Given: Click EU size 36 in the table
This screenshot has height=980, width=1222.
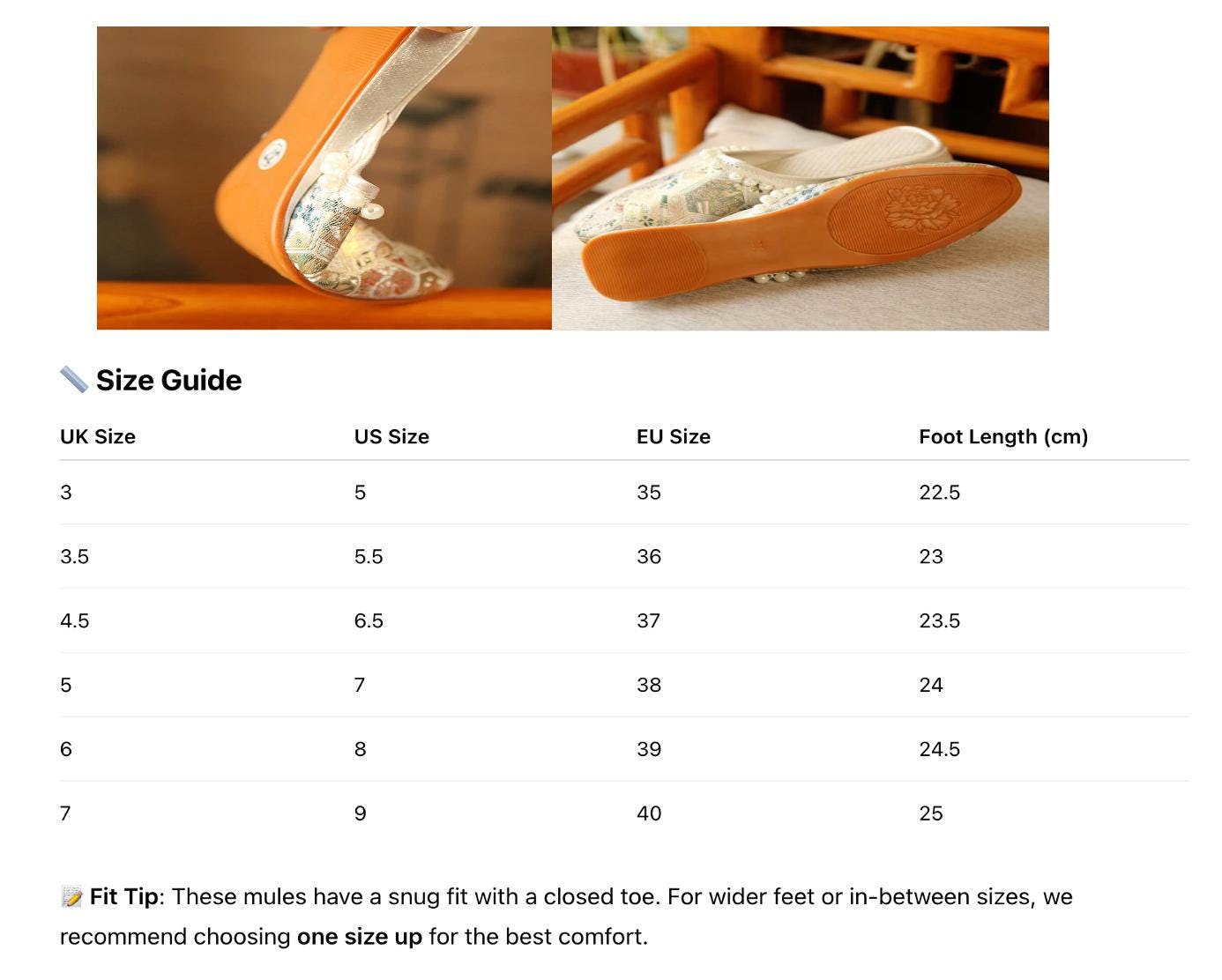Looking at the screenshot, I should coord(649,557).
